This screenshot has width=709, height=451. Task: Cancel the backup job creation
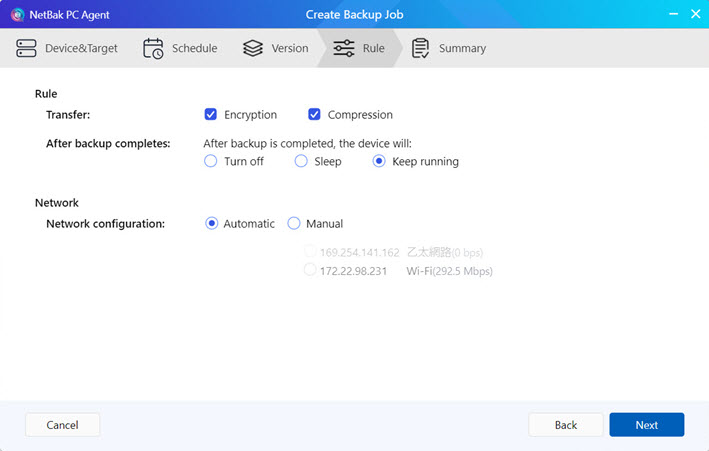(x=62, y=425)
